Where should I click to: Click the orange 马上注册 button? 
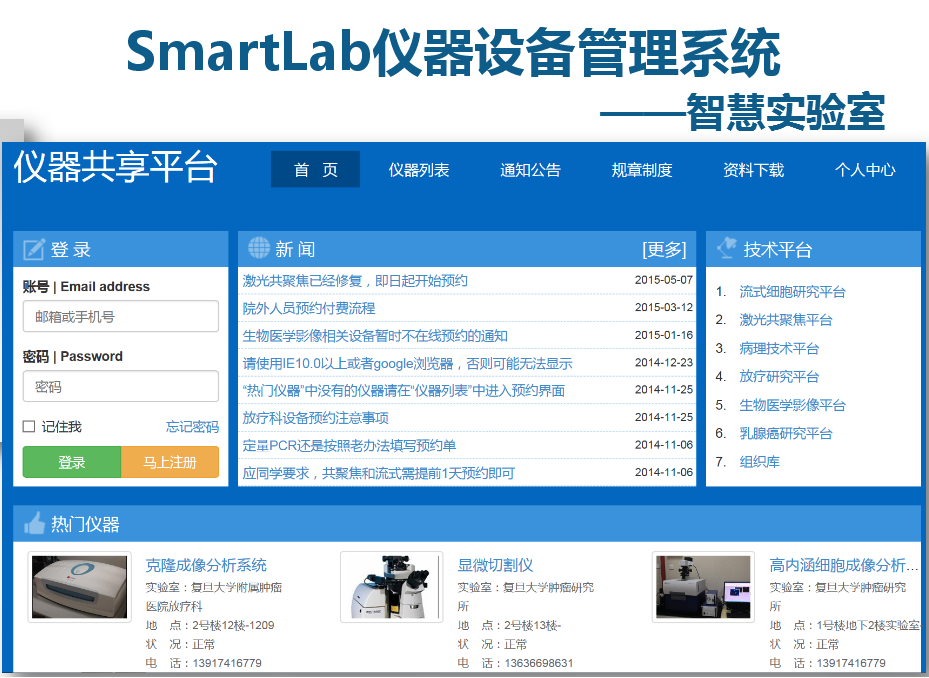[x=170, y=462]
